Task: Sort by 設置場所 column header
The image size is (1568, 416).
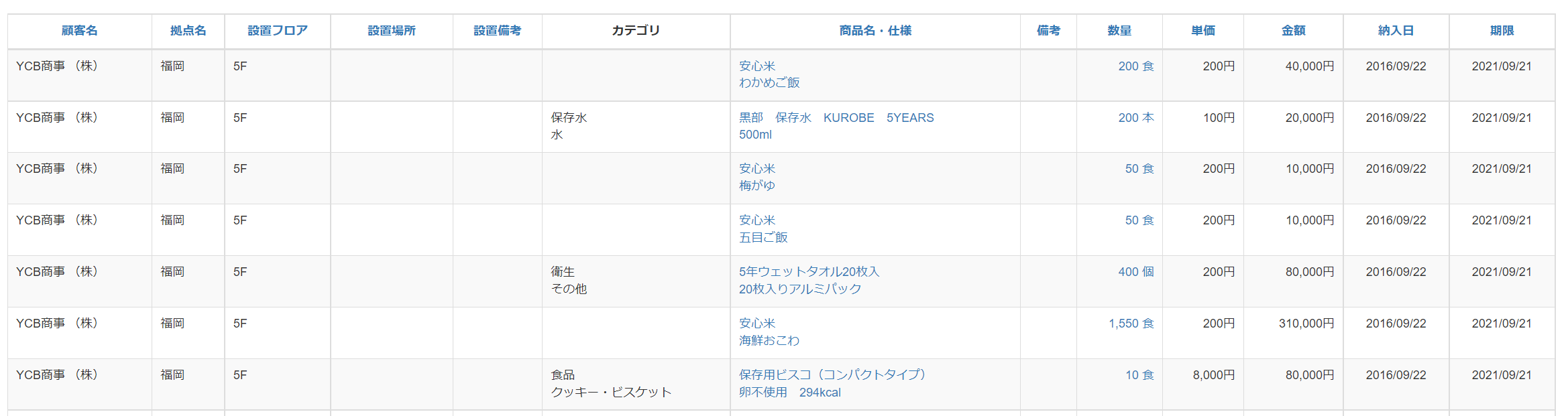Action: (392, 31)
